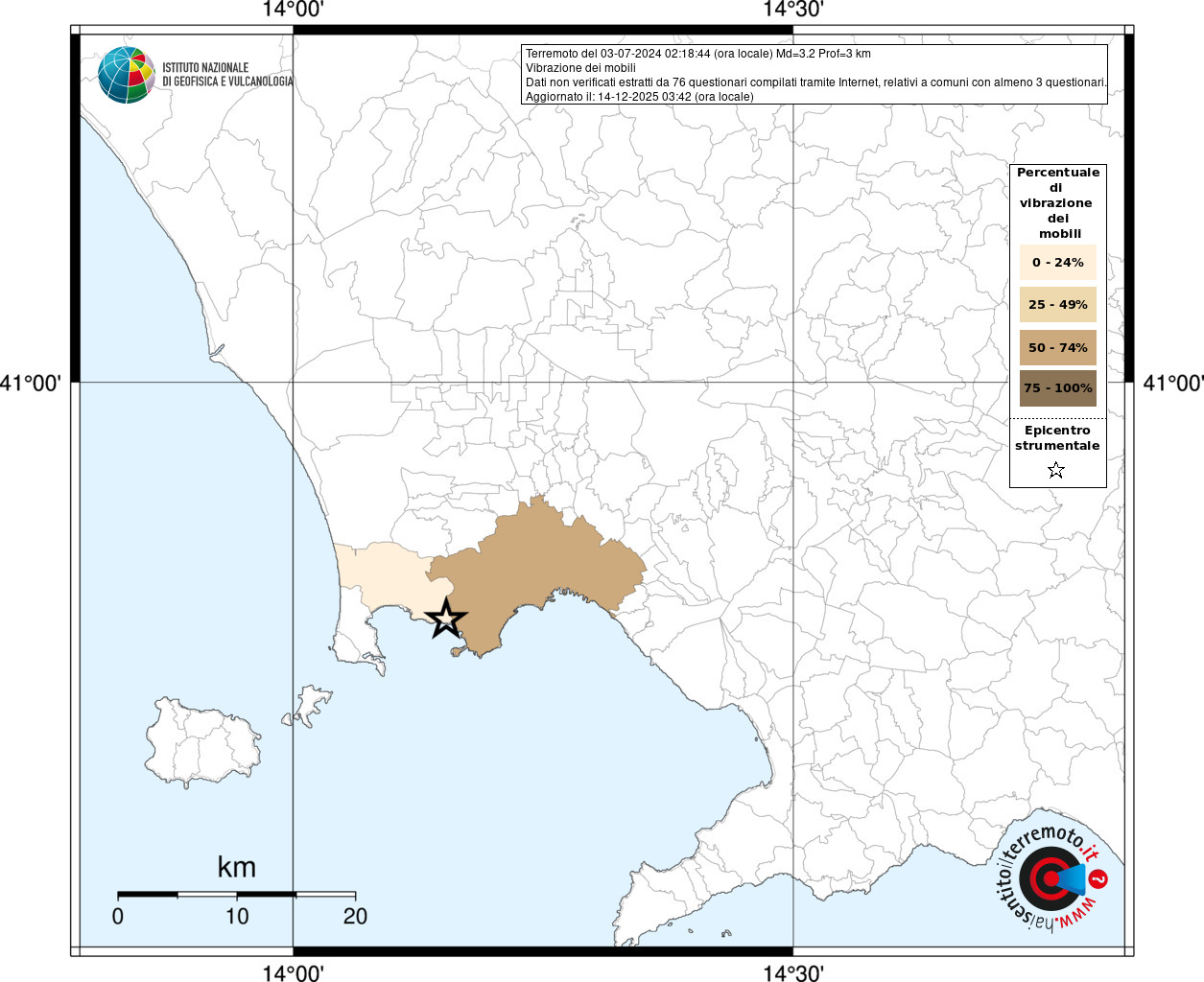
Task: Click the 'Epicentro strumentale' legend label
Action: click(x=1057, y=438)
